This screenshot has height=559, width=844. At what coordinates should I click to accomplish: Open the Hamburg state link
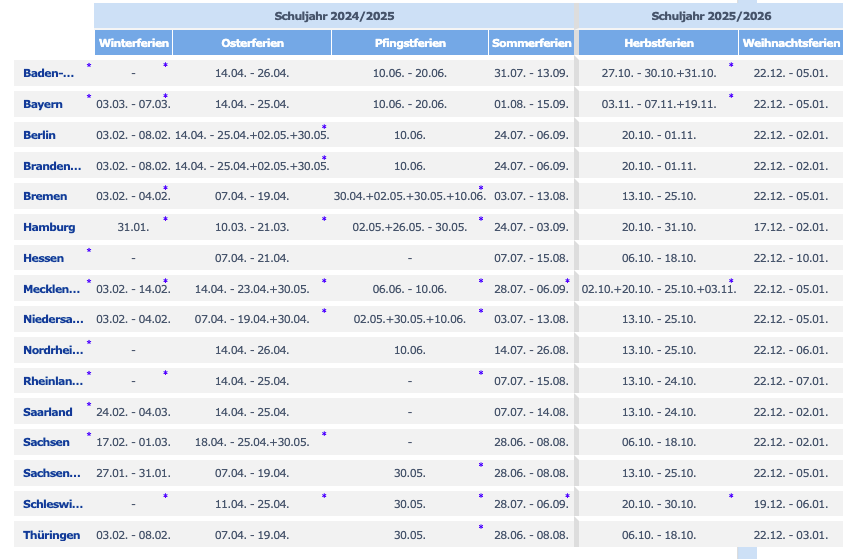(x=49, y=227)
